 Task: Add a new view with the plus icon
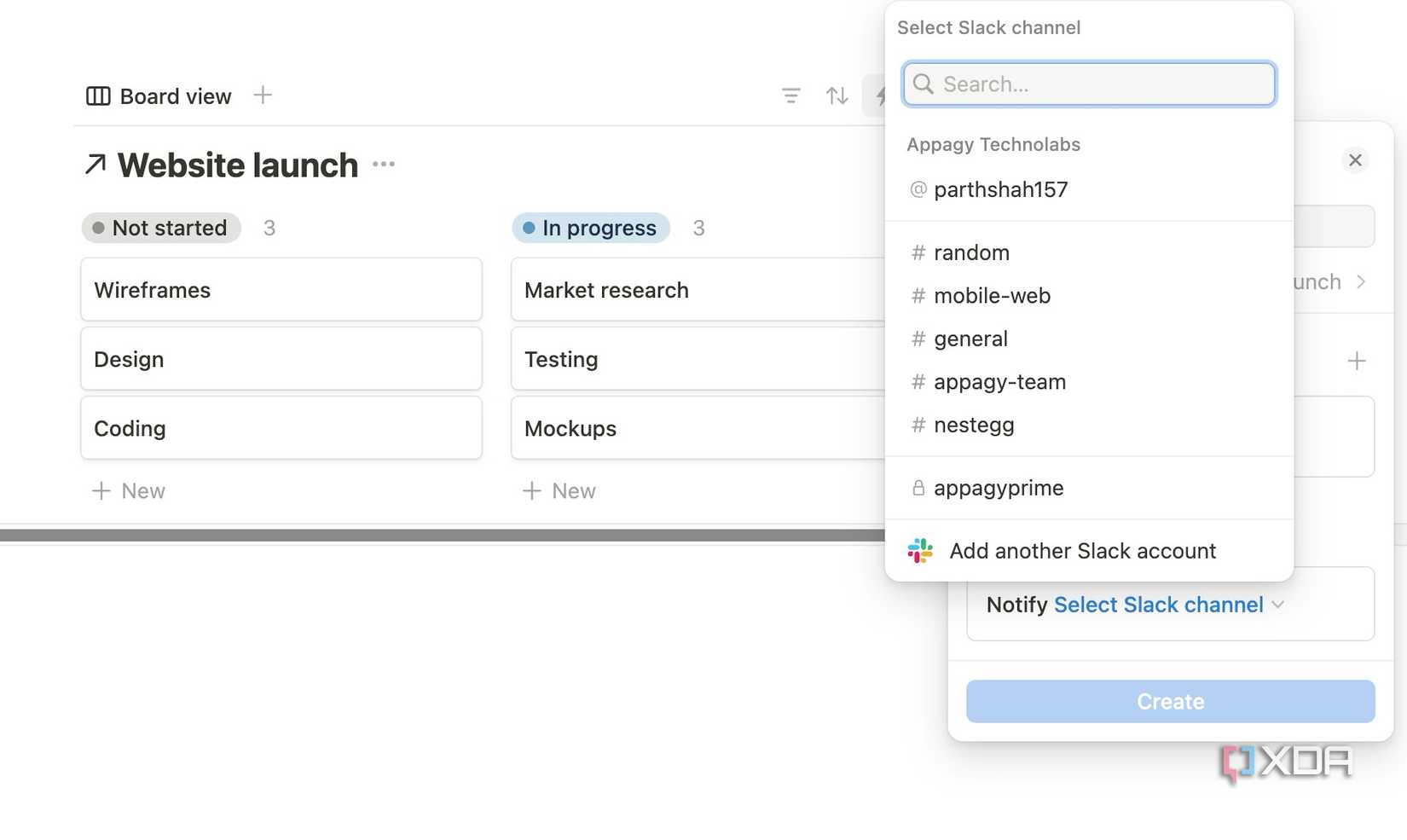[x=263, y=95]
